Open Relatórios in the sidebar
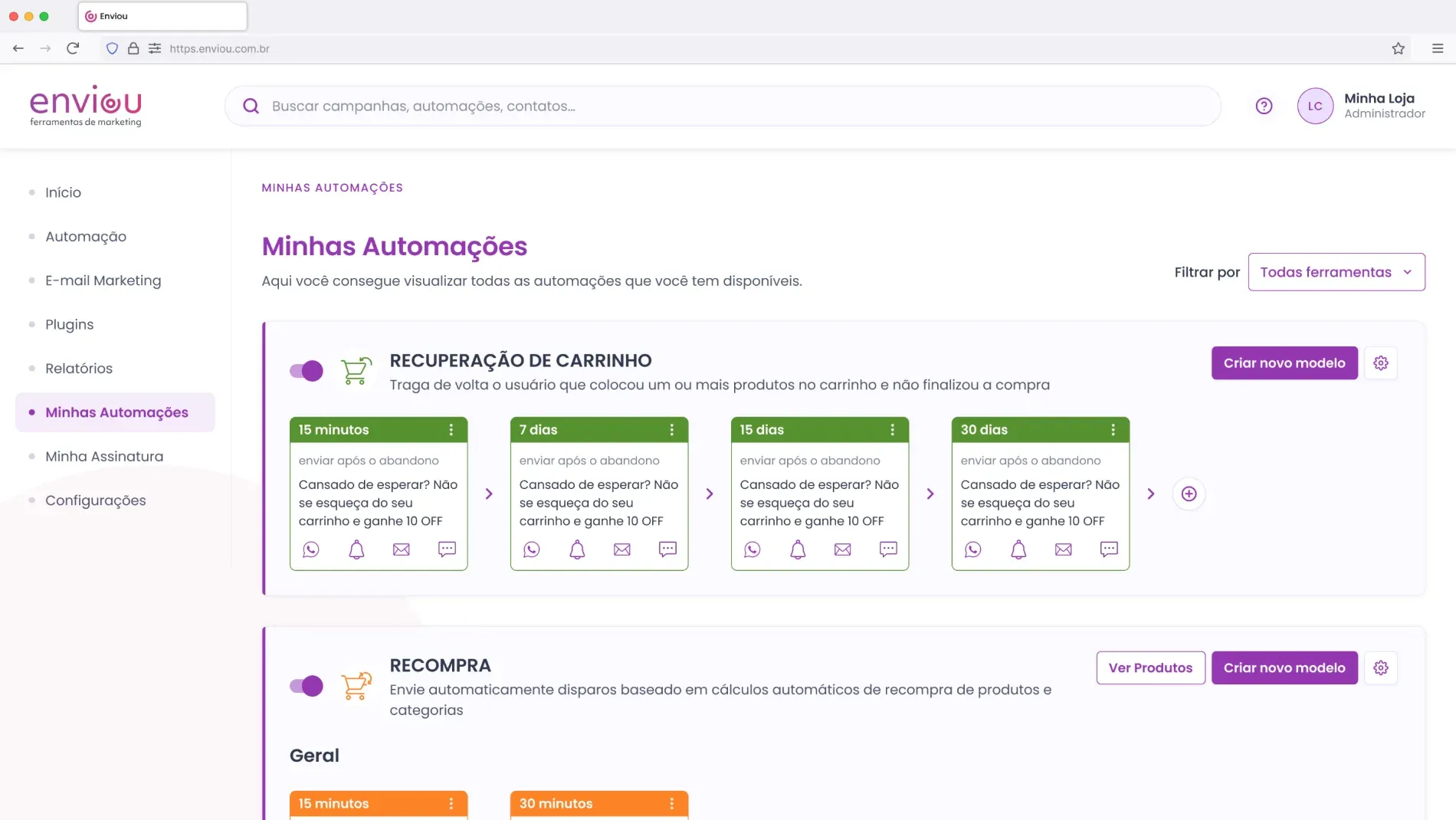 pos(79,369)
